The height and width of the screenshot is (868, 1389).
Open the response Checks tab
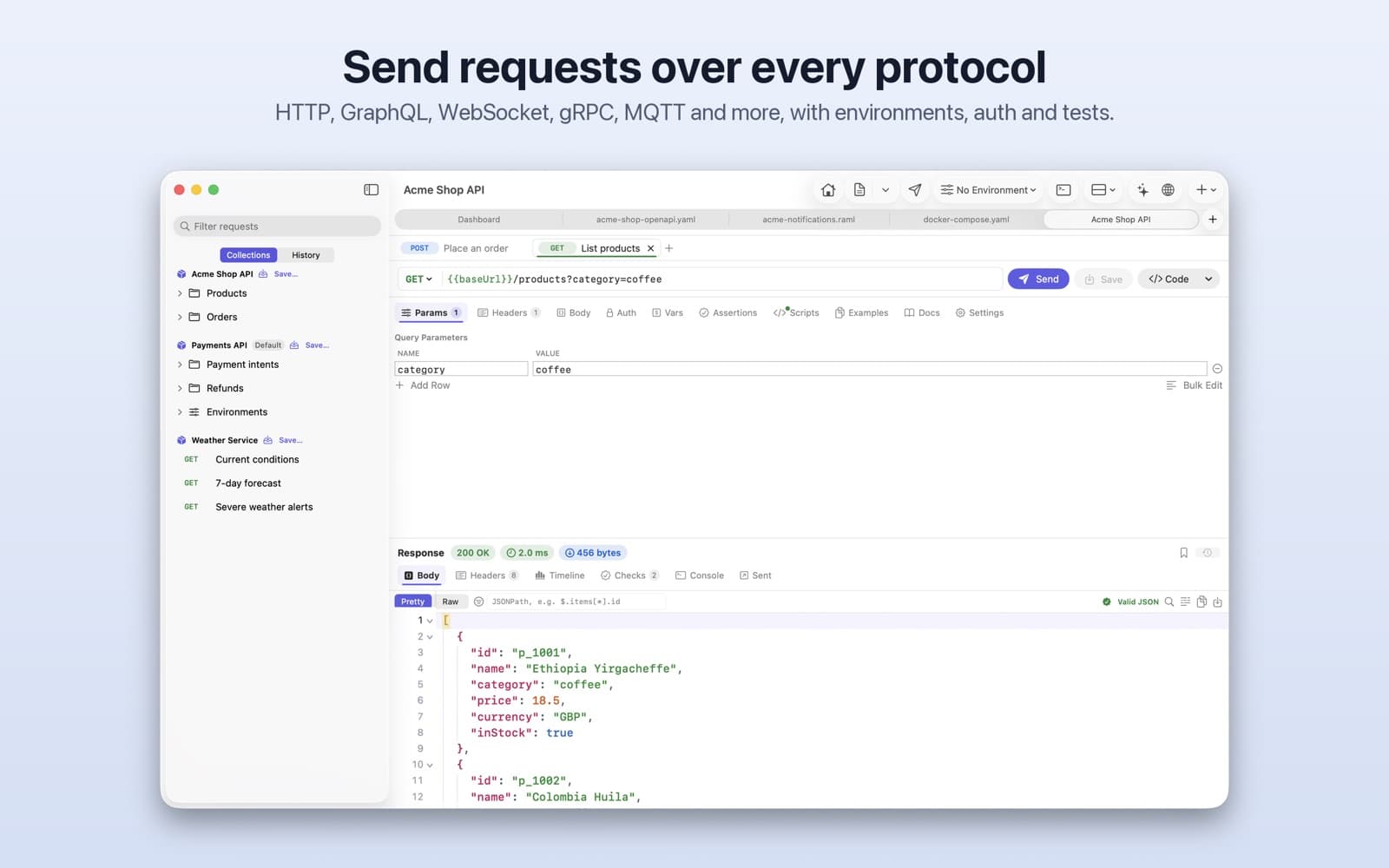[629, 575]
